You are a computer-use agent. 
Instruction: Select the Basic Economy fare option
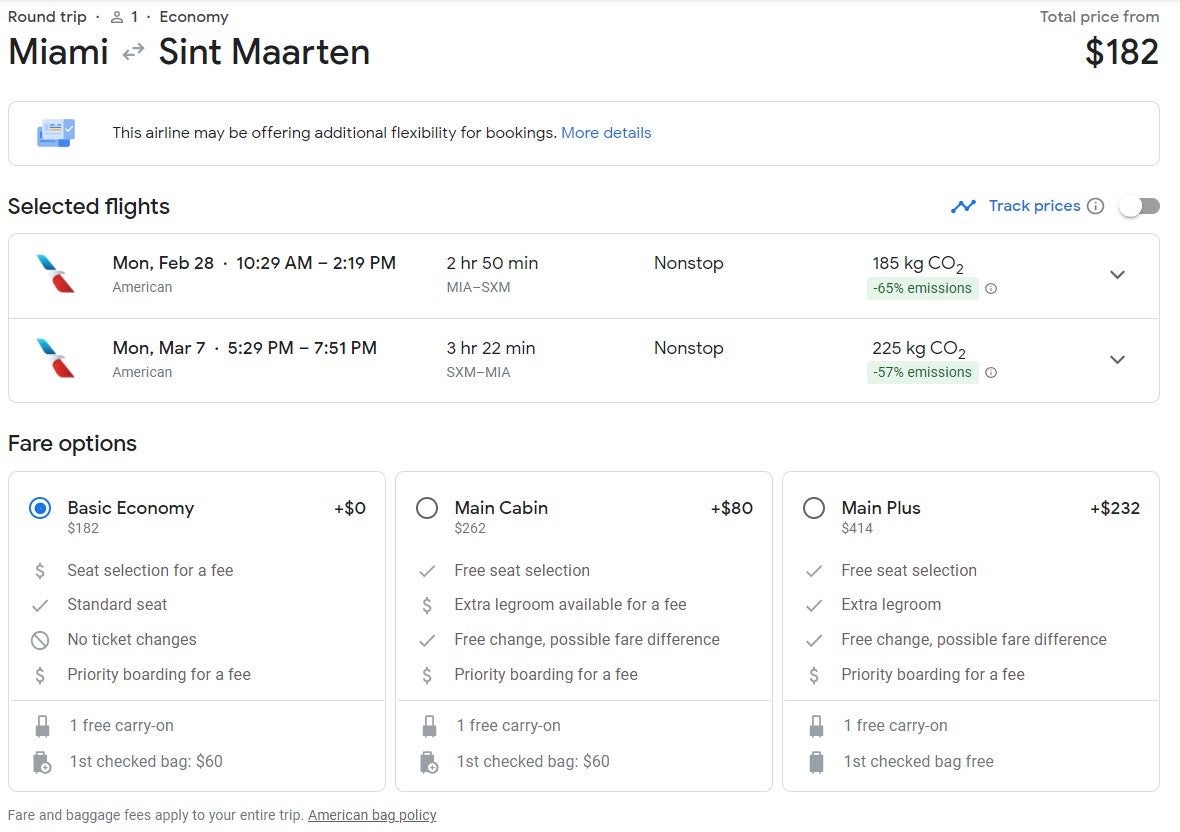40,508
